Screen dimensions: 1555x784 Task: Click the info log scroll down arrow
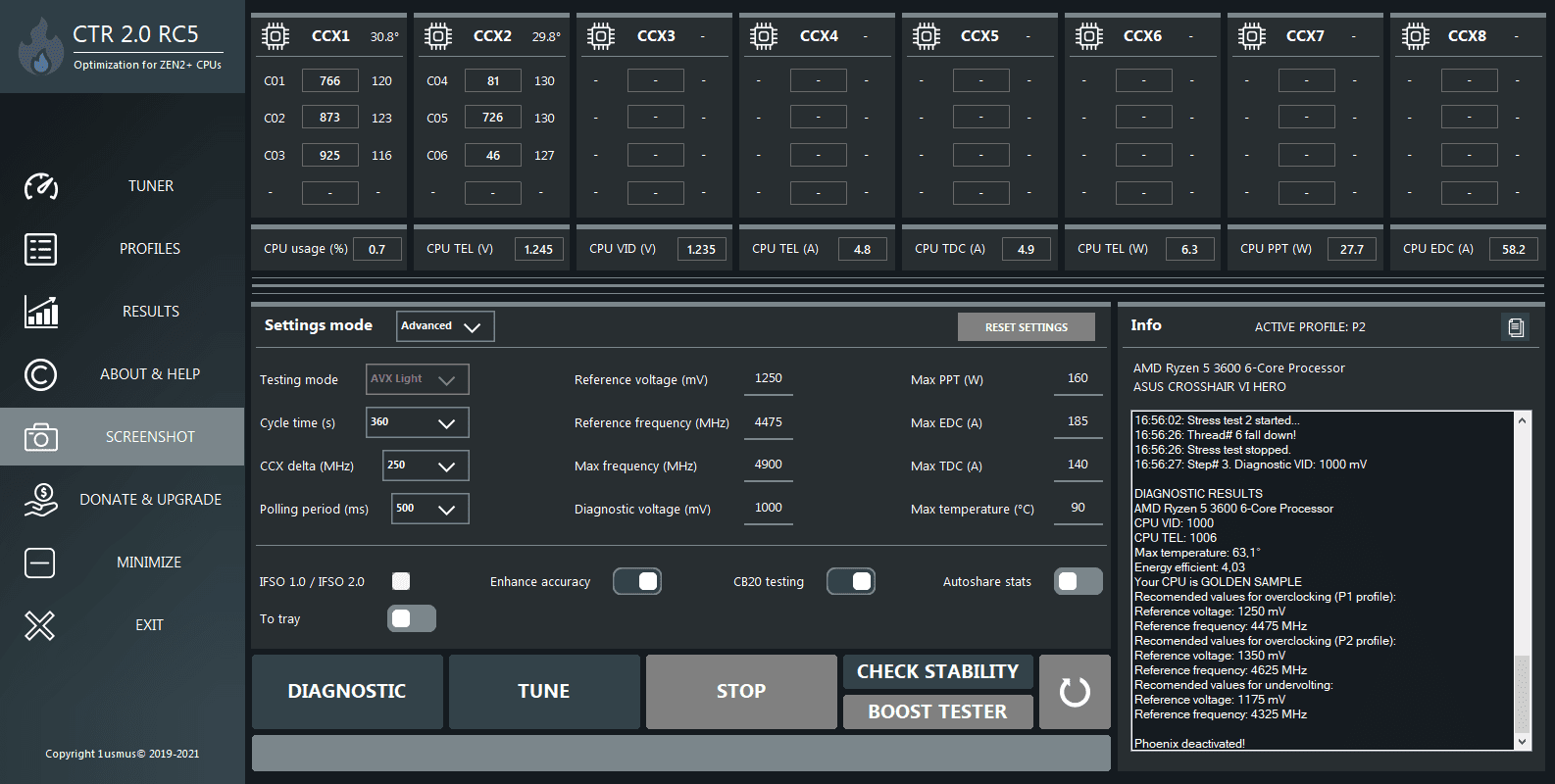coord(1523,742)
